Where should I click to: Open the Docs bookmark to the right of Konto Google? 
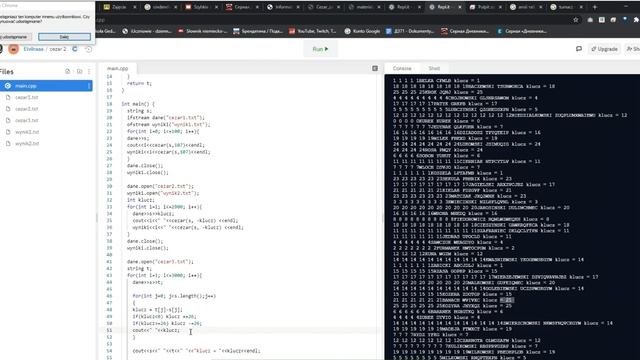pyautogui.click(x=410, y=31)
